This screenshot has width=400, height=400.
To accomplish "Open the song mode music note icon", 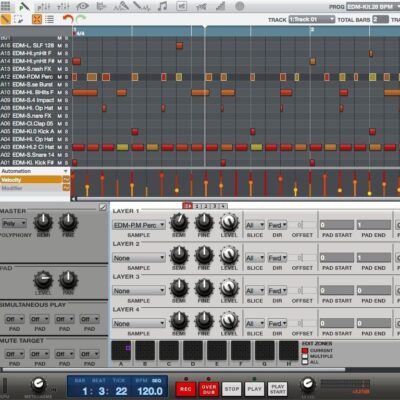I will point(162,6).
